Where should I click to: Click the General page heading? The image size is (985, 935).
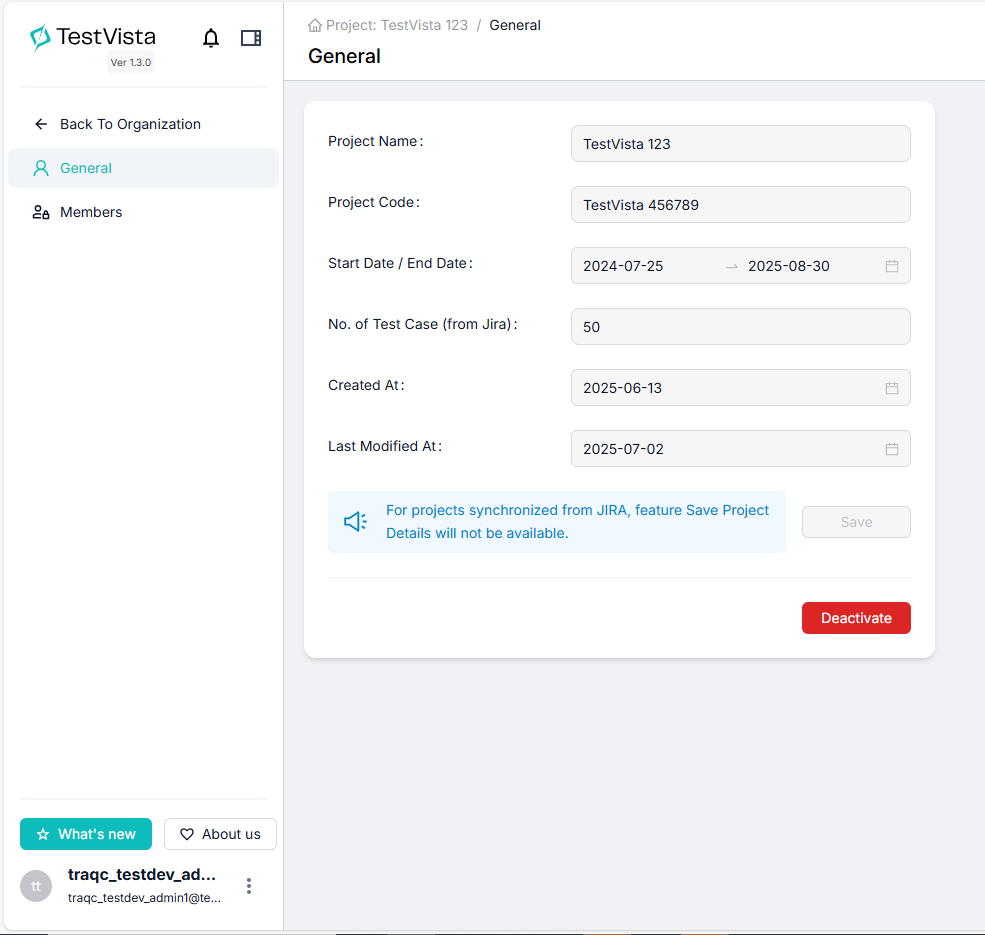click(344, 56)
